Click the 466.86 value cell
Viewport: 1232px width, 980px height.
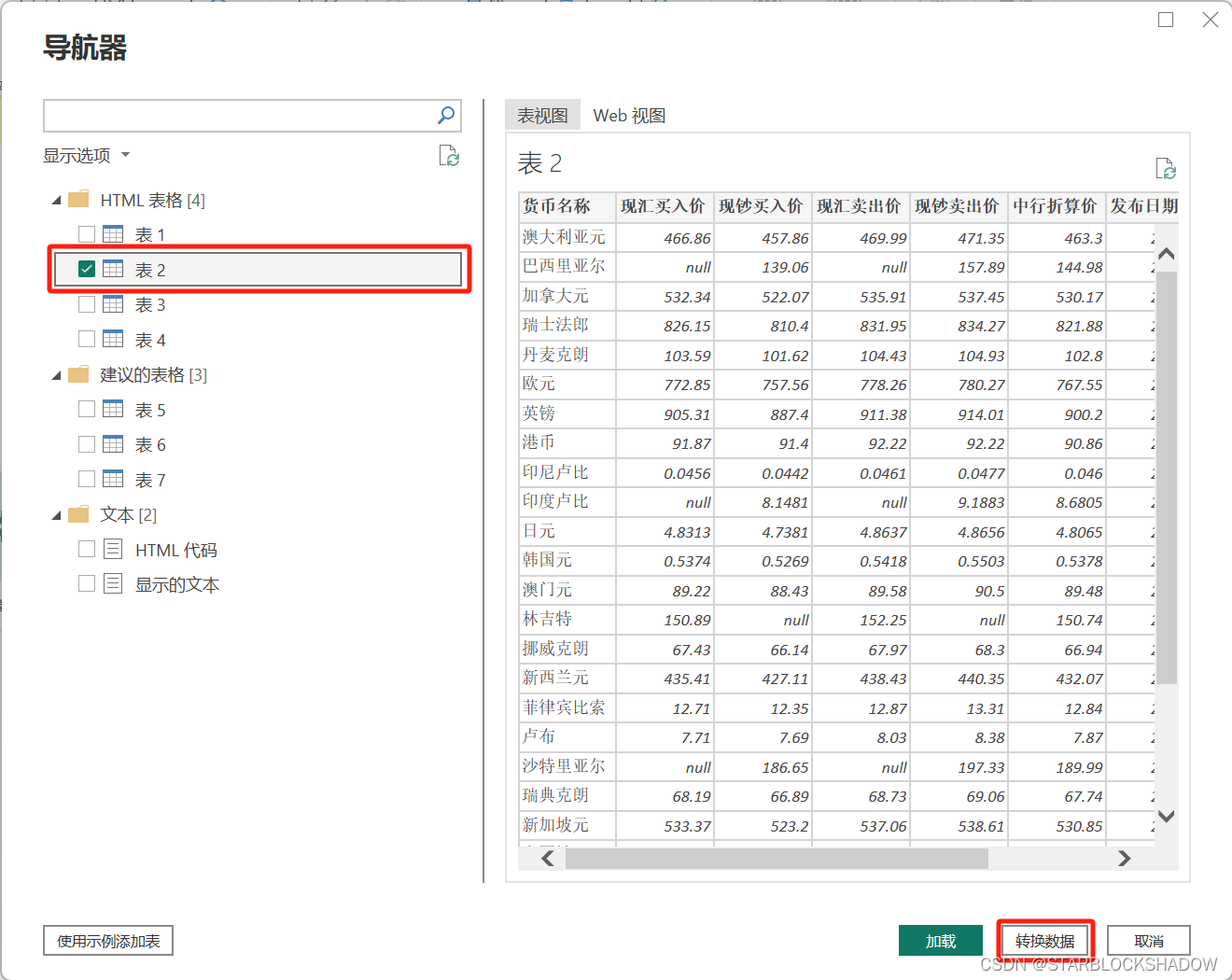coord(665,237)
